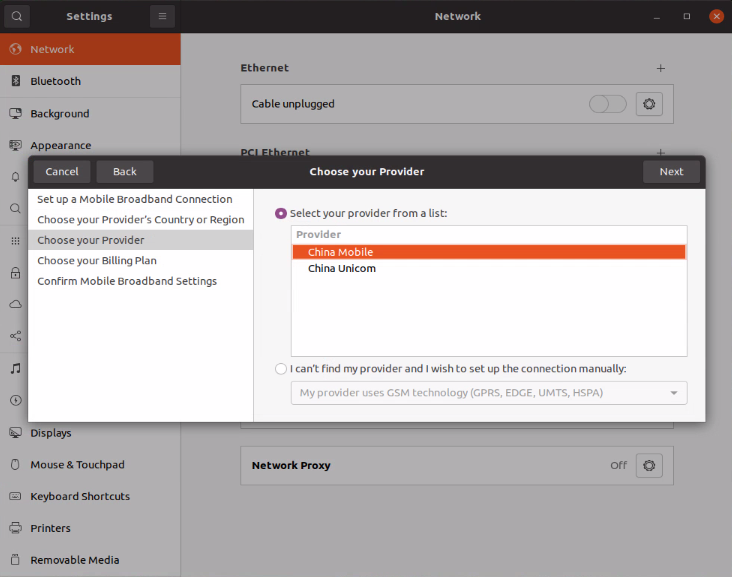Maximize the Settings window

click(687, 16)
